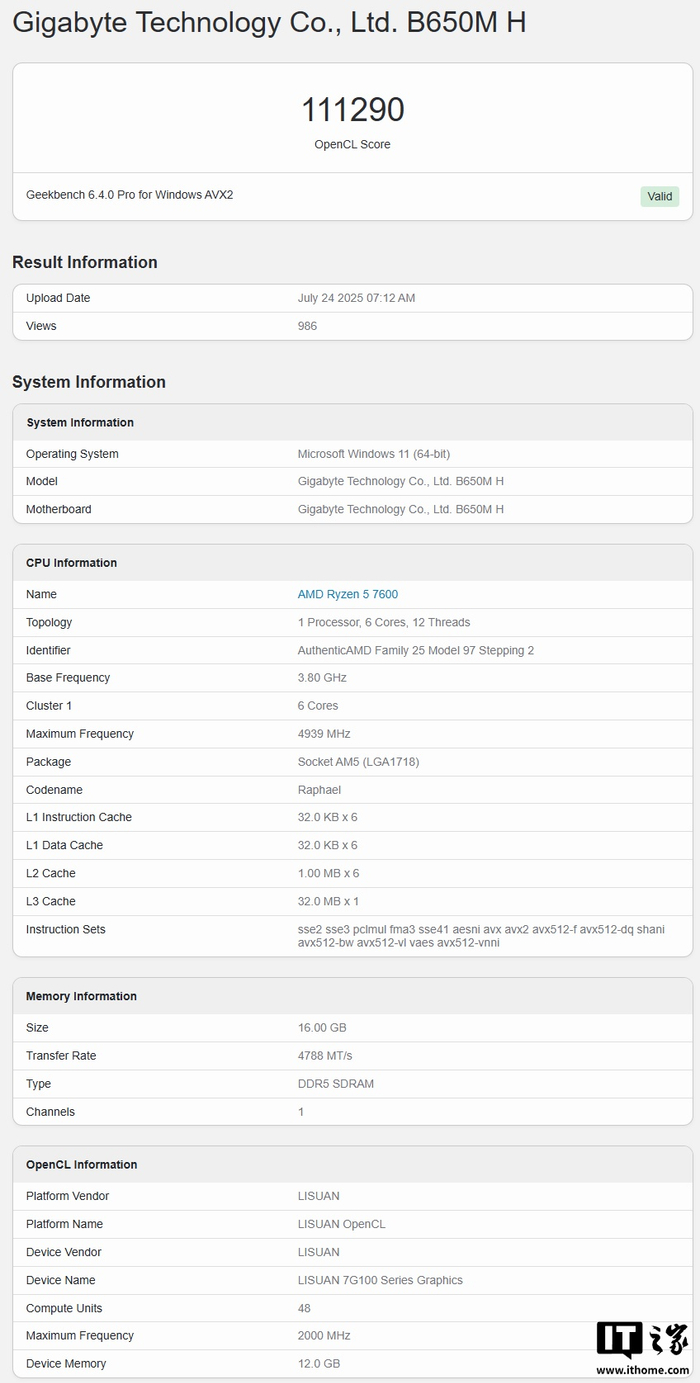Click the Instruction Sets value text
Screen dimensions: 700x1383
click(x=480, y=935)
